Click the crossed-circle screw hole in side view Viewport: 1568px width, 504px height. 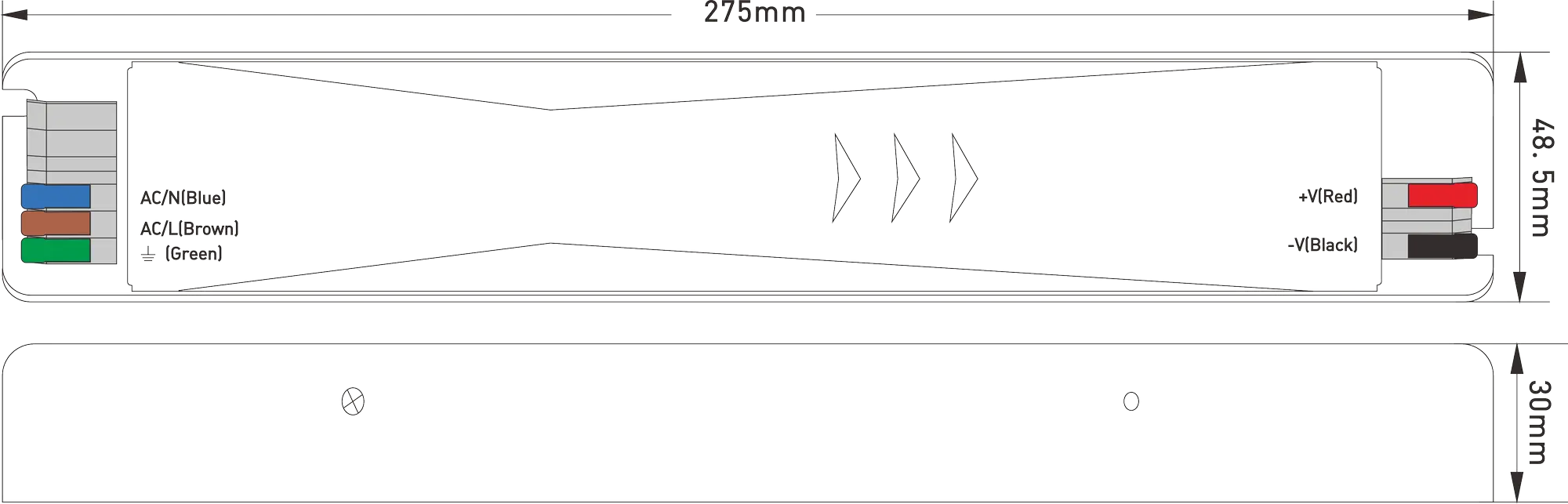[x=353, y=401]
